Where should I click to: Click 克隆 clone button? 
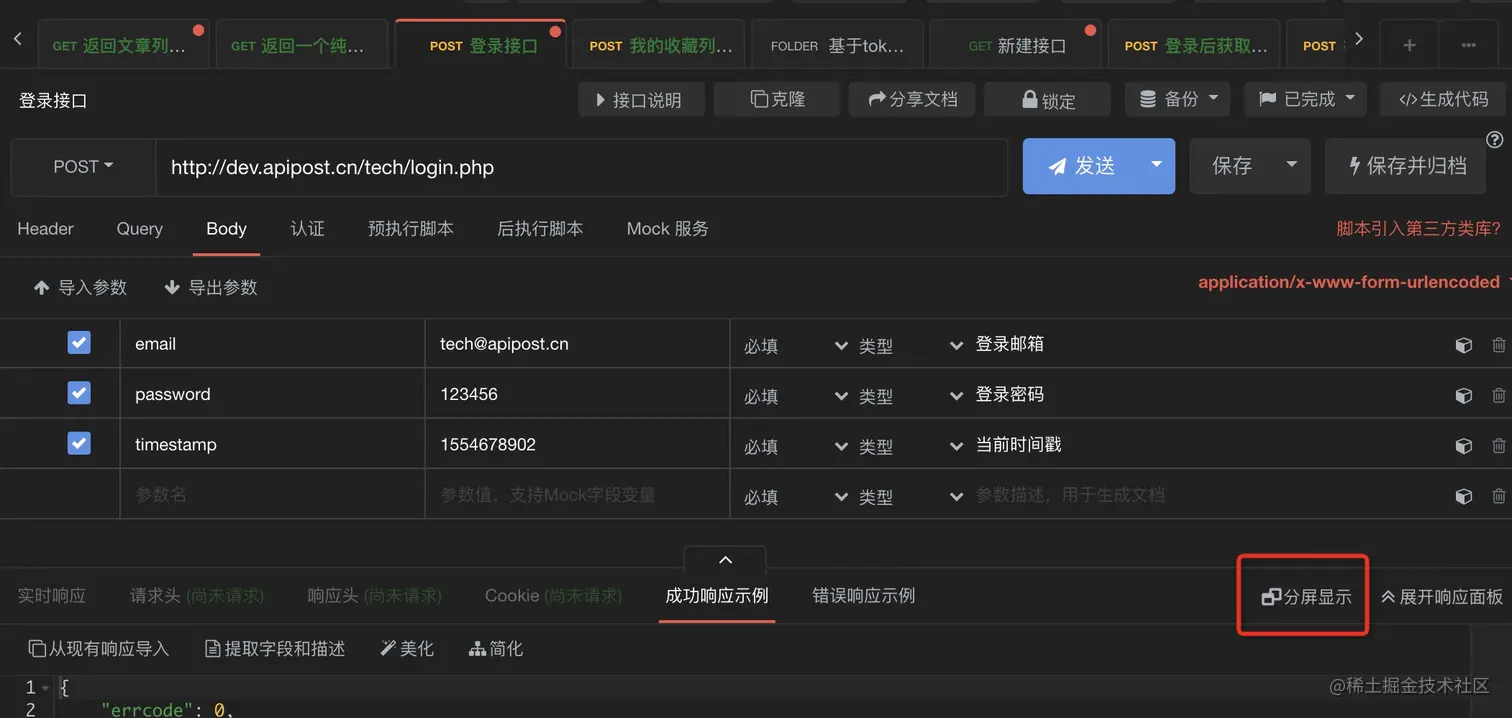pos(778,99)
